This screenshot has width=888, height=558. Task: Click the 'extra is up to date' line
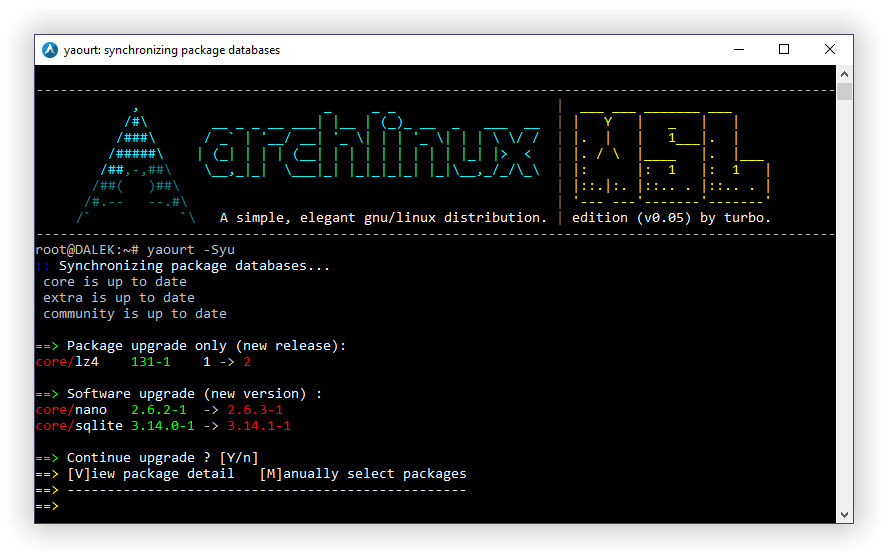(119, 297)
